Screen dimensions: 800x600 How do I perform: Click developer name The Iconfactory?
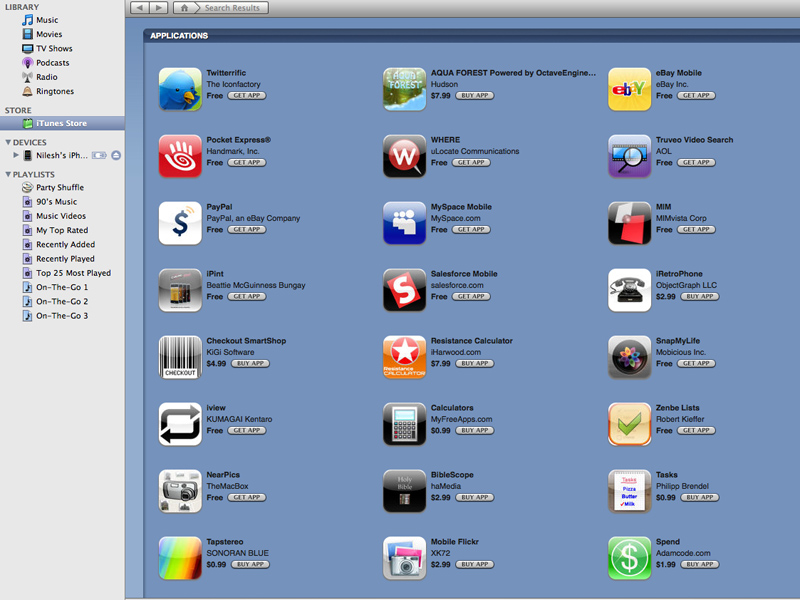234,84
